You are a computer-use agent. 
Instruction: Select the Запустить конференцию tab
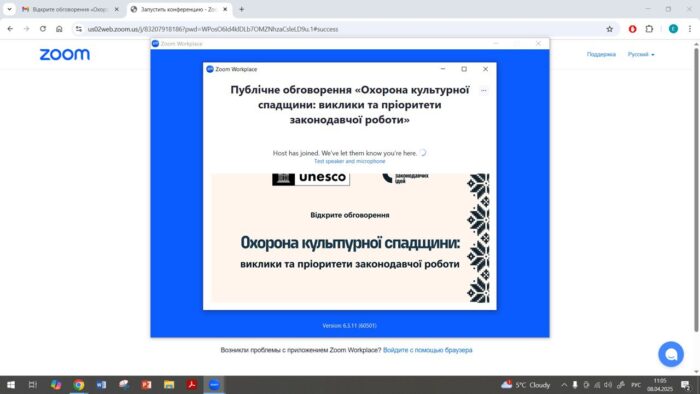click(x=179, y=9)
